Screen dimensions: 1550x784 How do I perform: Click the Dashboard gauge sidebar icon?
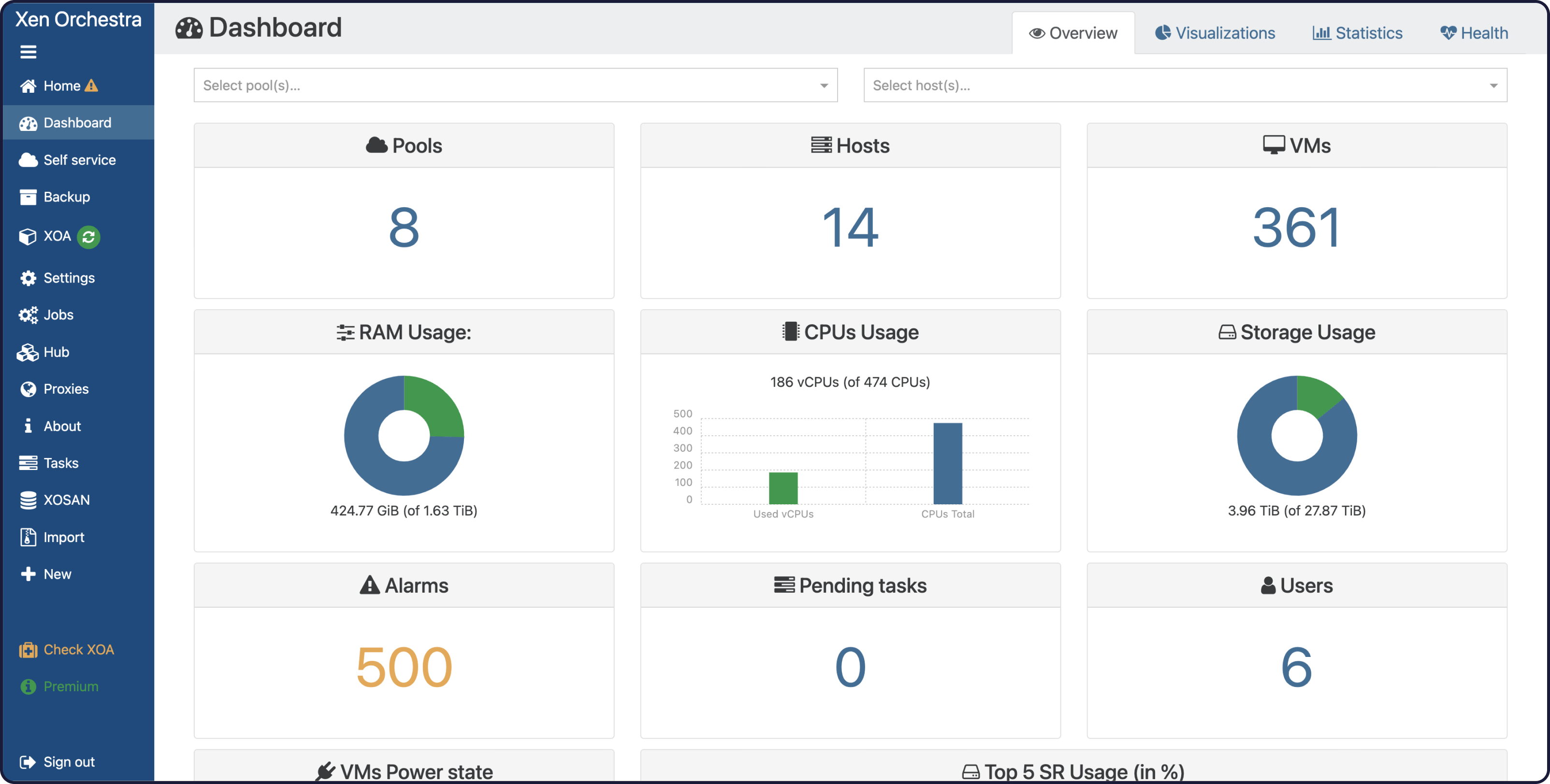pos(29,123)
